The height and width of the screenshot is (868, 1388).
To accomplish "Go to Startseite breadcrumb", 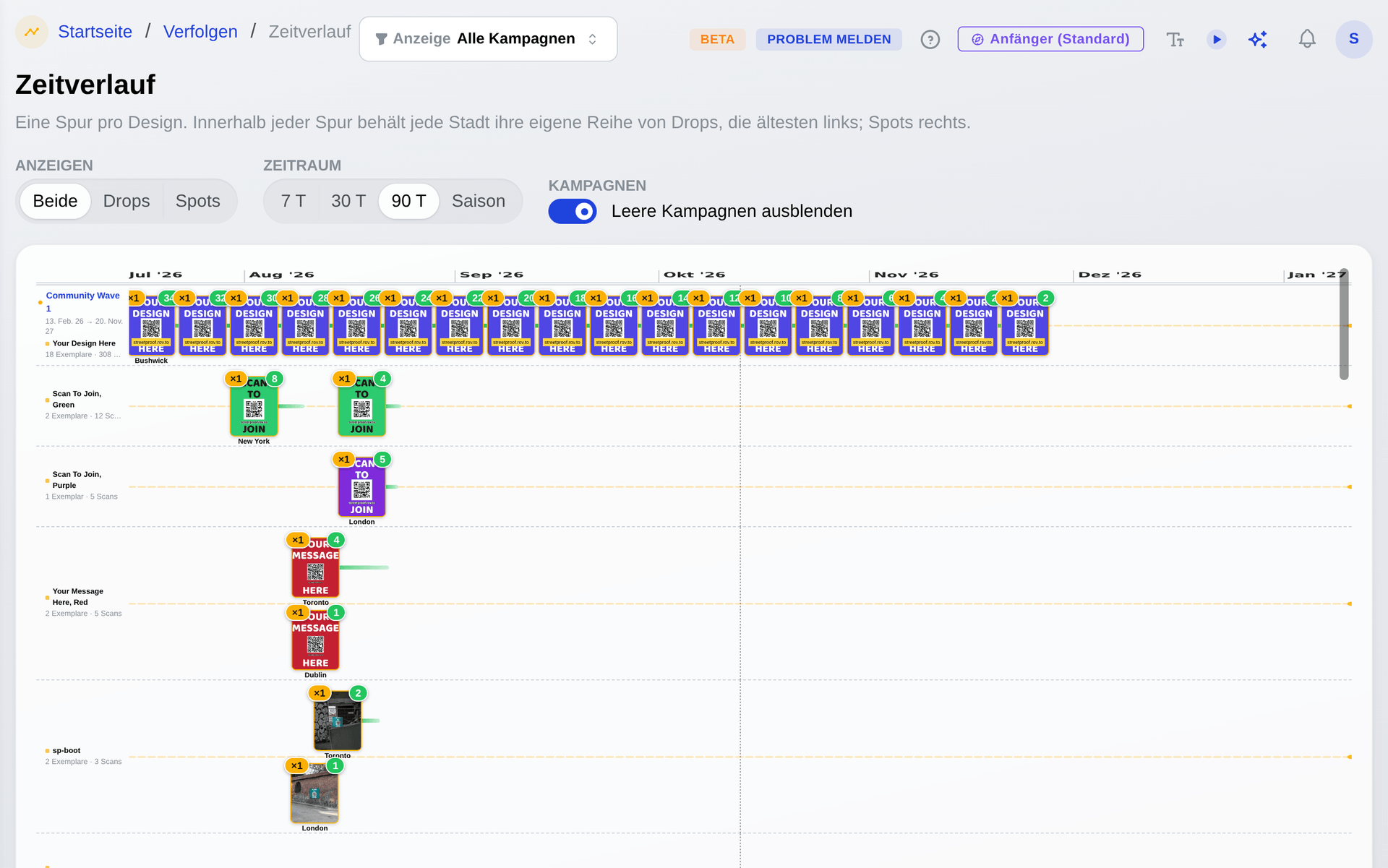I will point(95,32).
